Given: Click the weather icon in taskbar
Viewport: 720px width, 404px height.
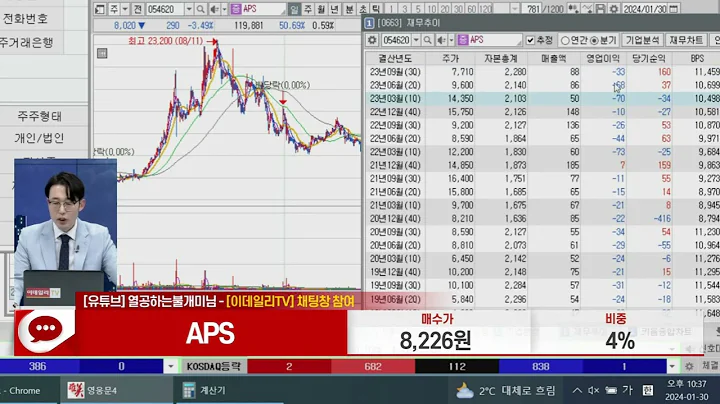Looking at the screenshot, I should pyautogui.click(x=465, y=391).
